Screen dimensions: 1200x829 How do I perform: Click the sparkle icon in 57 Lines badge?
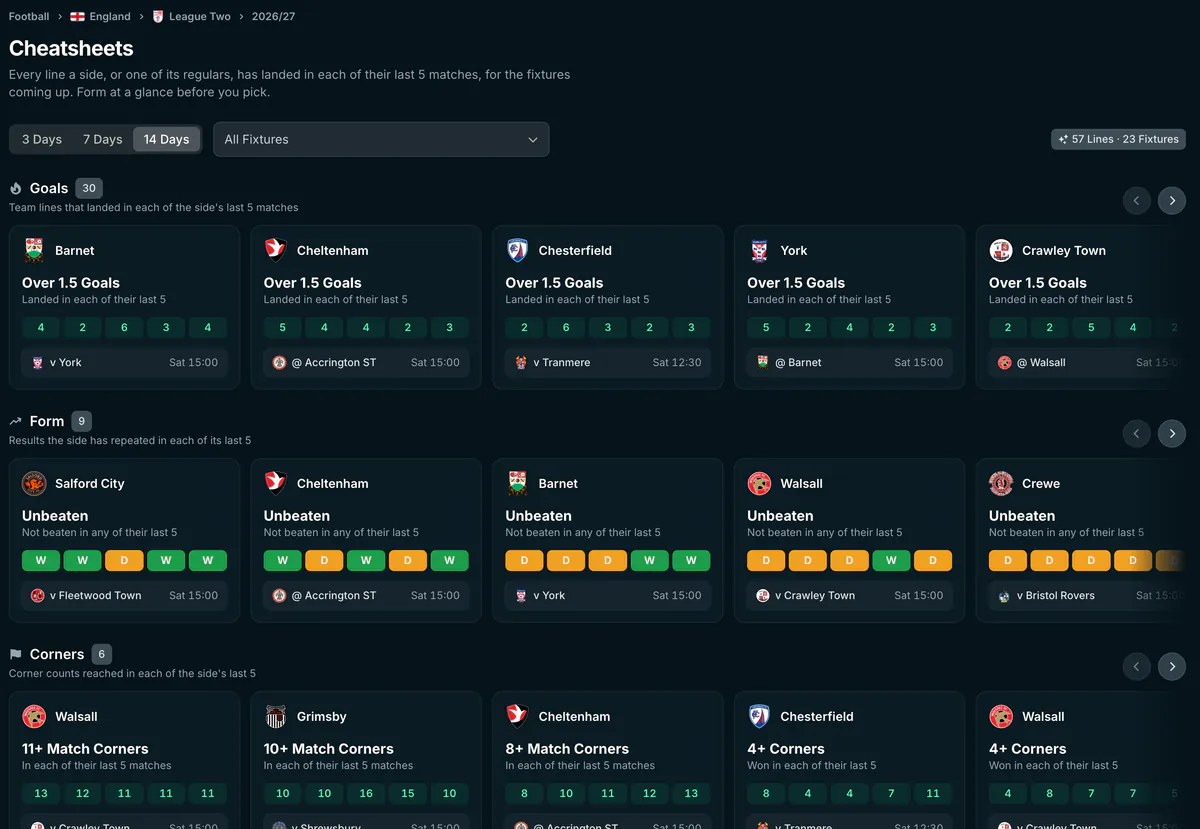coord(1063,140)
